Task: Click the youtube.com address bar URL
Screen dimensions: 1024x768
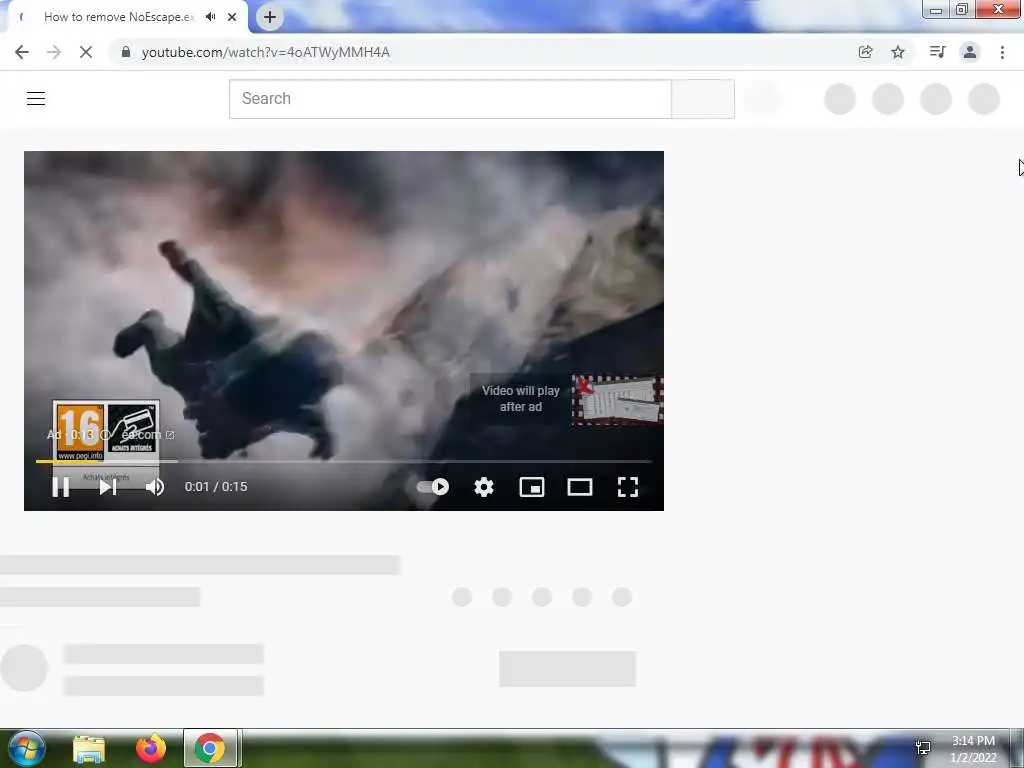Action: click(x=266, y=52)
